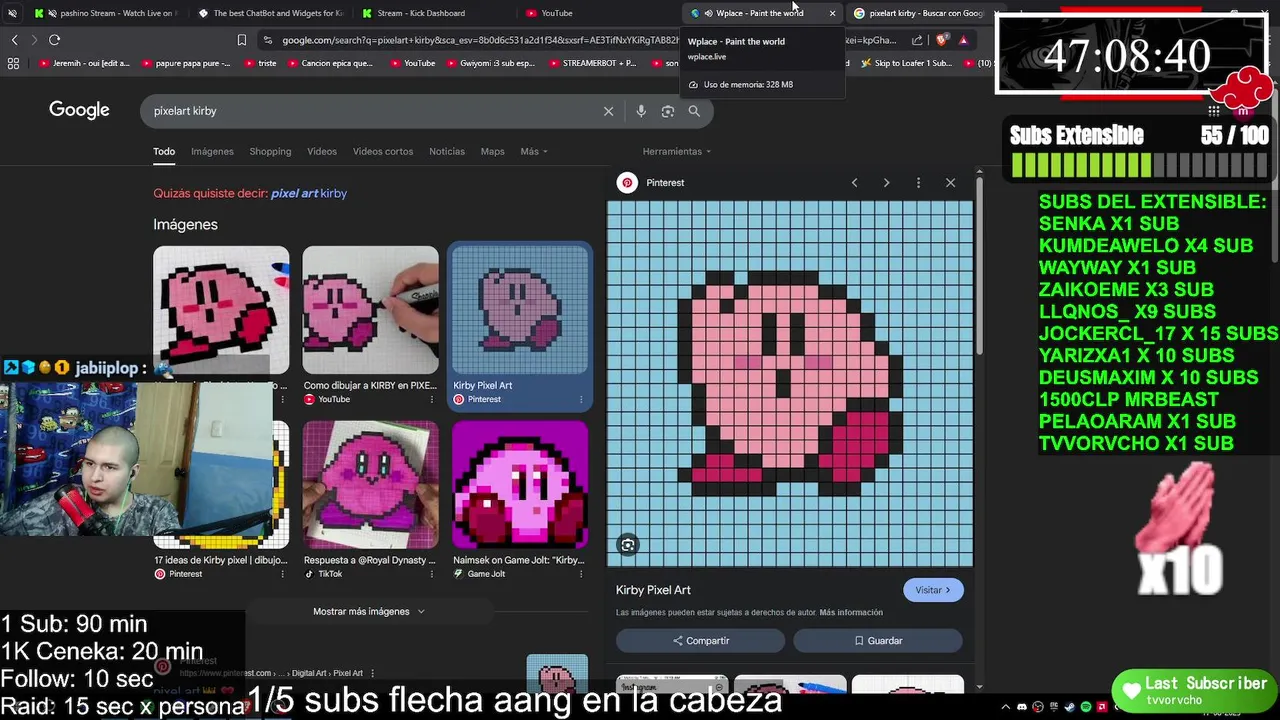Screen dimensions: 1280x720
Task: Click the Pinterest logo in preview header
Action: tap(627, 183)
